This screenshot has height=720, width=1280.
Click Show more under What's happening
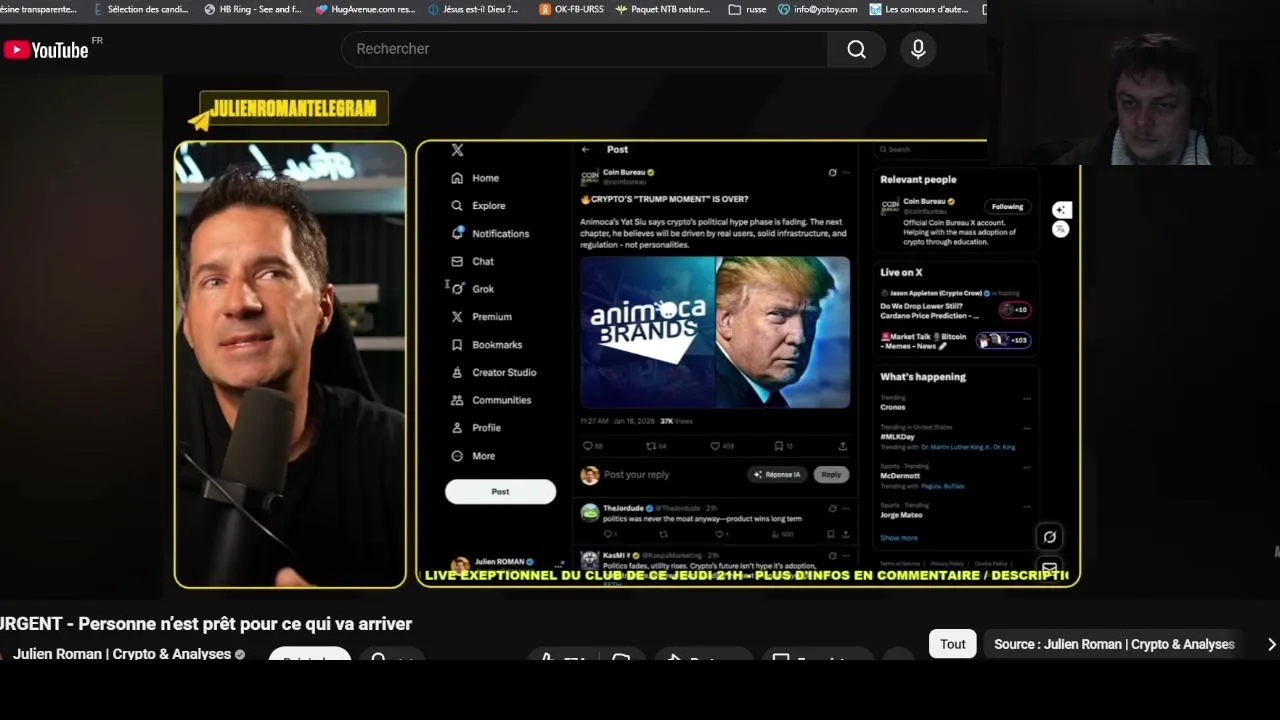pyautogui.click(x=898, y=538)
